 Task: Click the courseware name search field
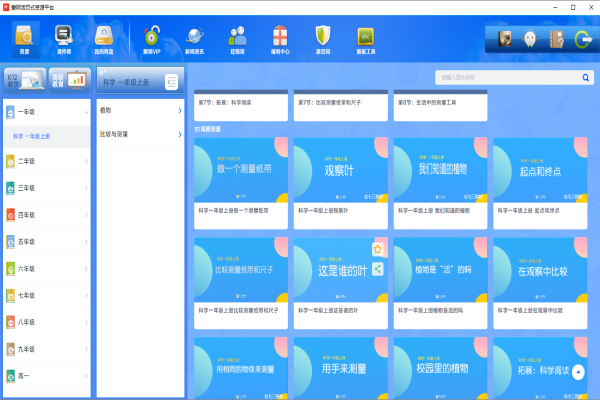508,77
